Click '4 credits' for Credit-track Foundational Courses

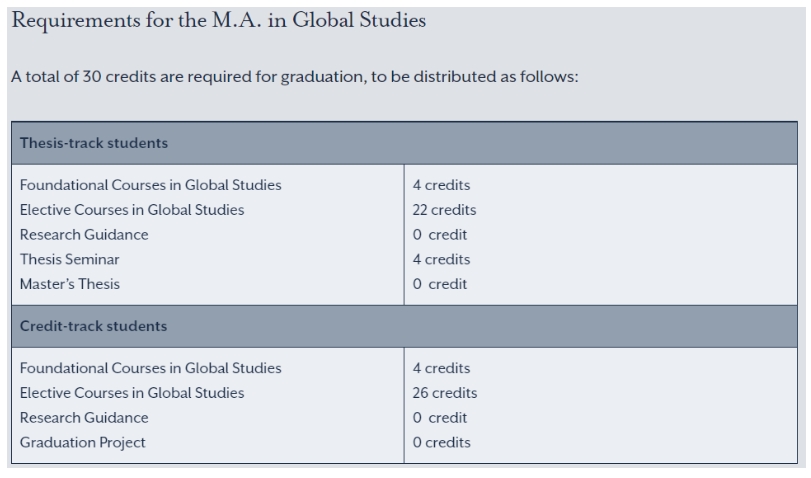[441, 368]
